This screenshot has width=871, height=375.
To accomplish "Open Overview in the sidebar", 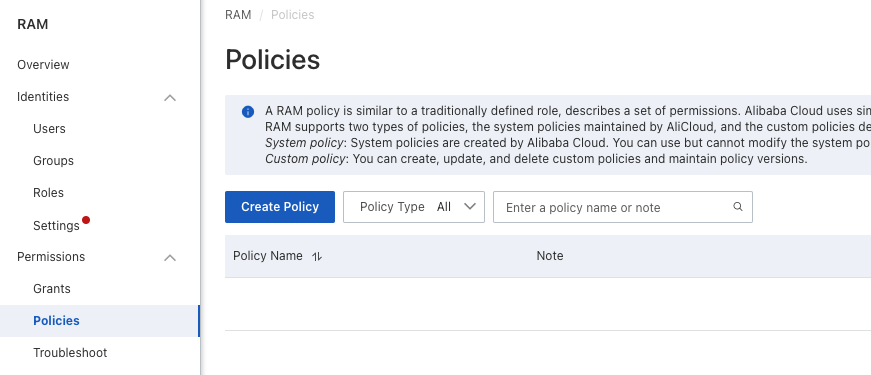I will point(43,64).
